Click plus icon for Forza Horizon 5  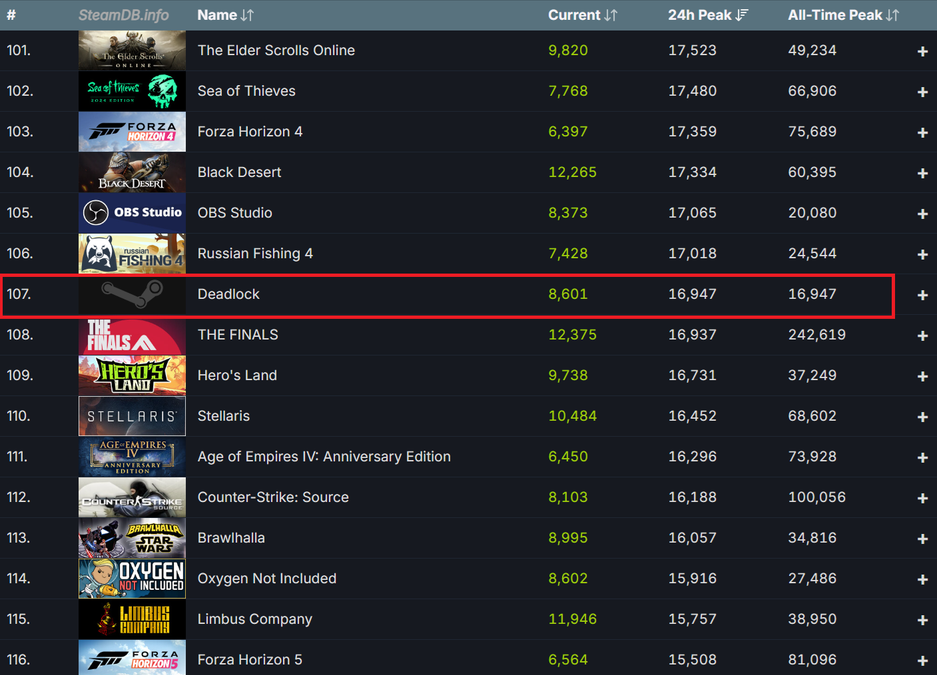(x=923, y=661)
